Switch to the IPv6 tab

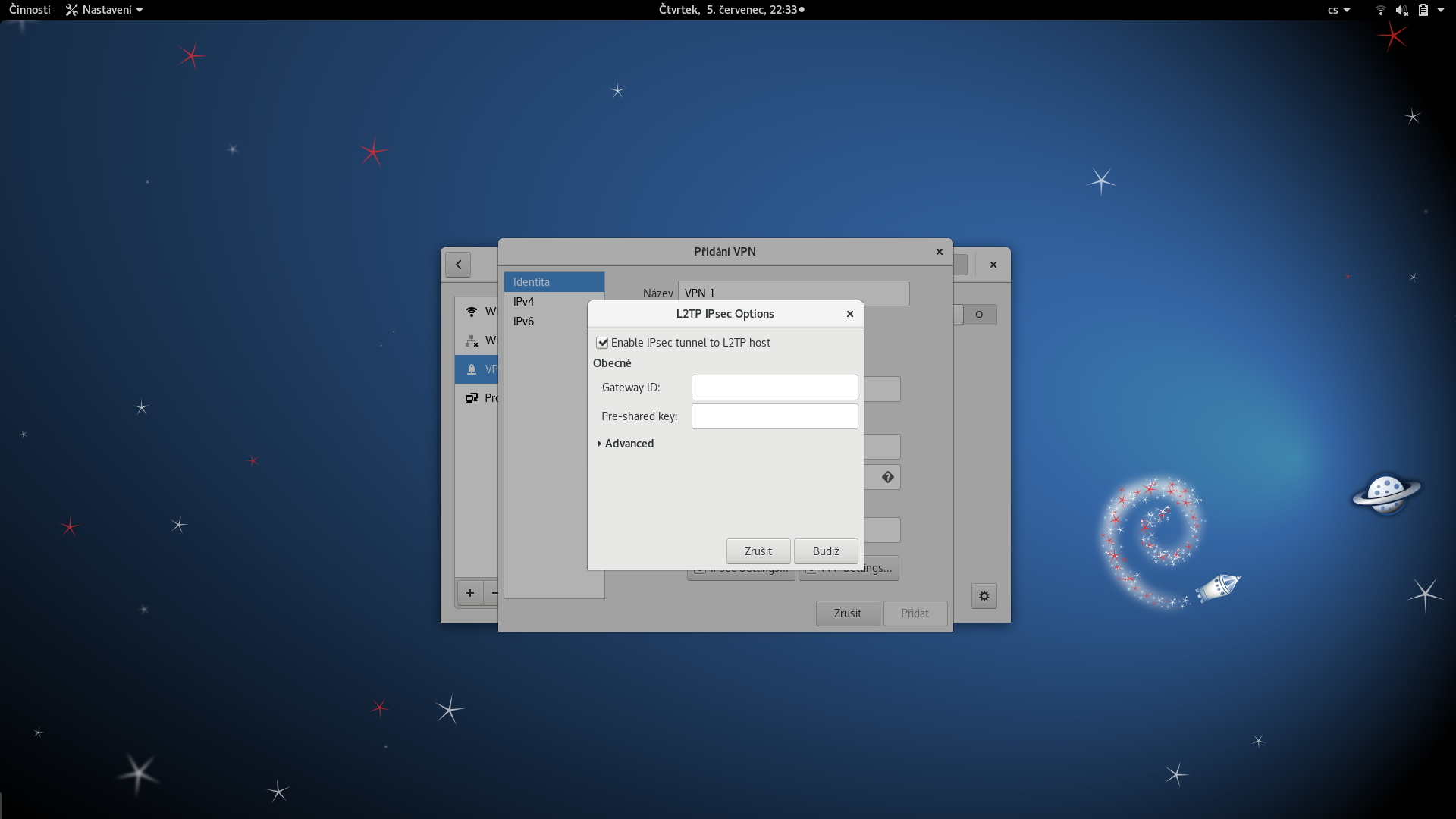[x=524, y=322]
